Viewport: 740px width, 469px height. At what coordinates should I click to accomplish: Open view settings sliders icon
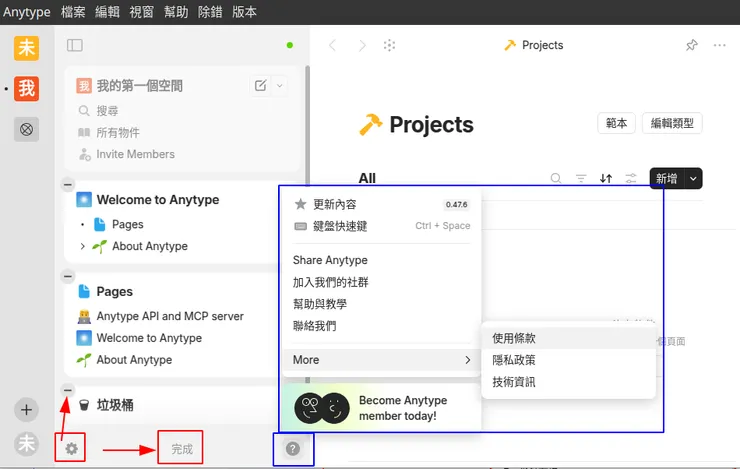click(x=631, y=178)
